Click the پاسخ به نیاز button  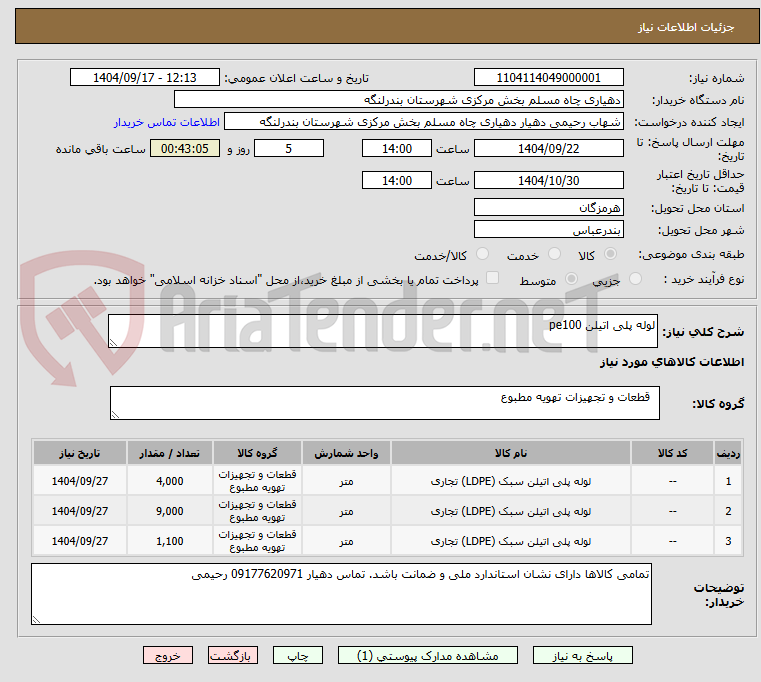point(582,655)
